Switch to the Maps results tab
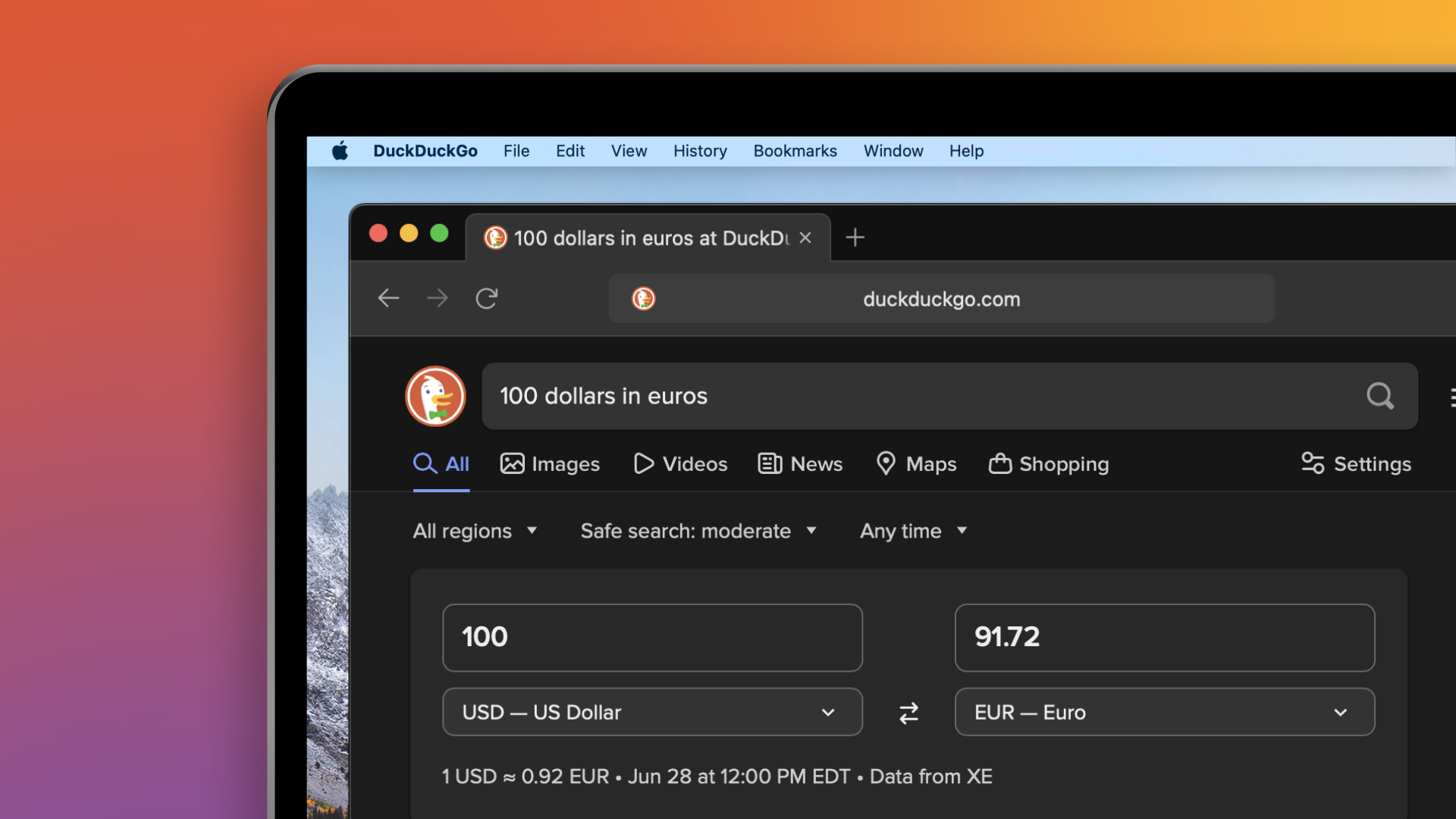Screen dimensions: 1456x819 [916, 463]
